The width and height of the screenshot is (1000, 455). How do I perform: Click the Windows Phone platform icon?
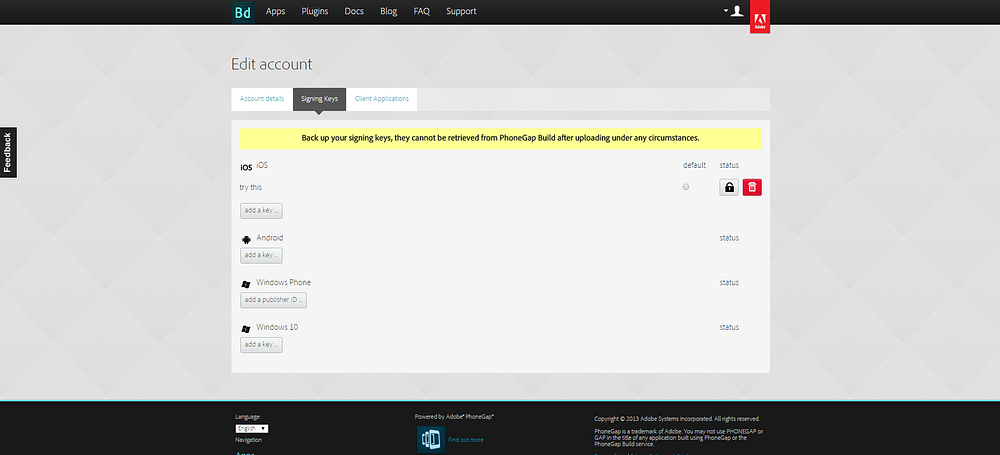pyautogui.click(x=246, y=284)
